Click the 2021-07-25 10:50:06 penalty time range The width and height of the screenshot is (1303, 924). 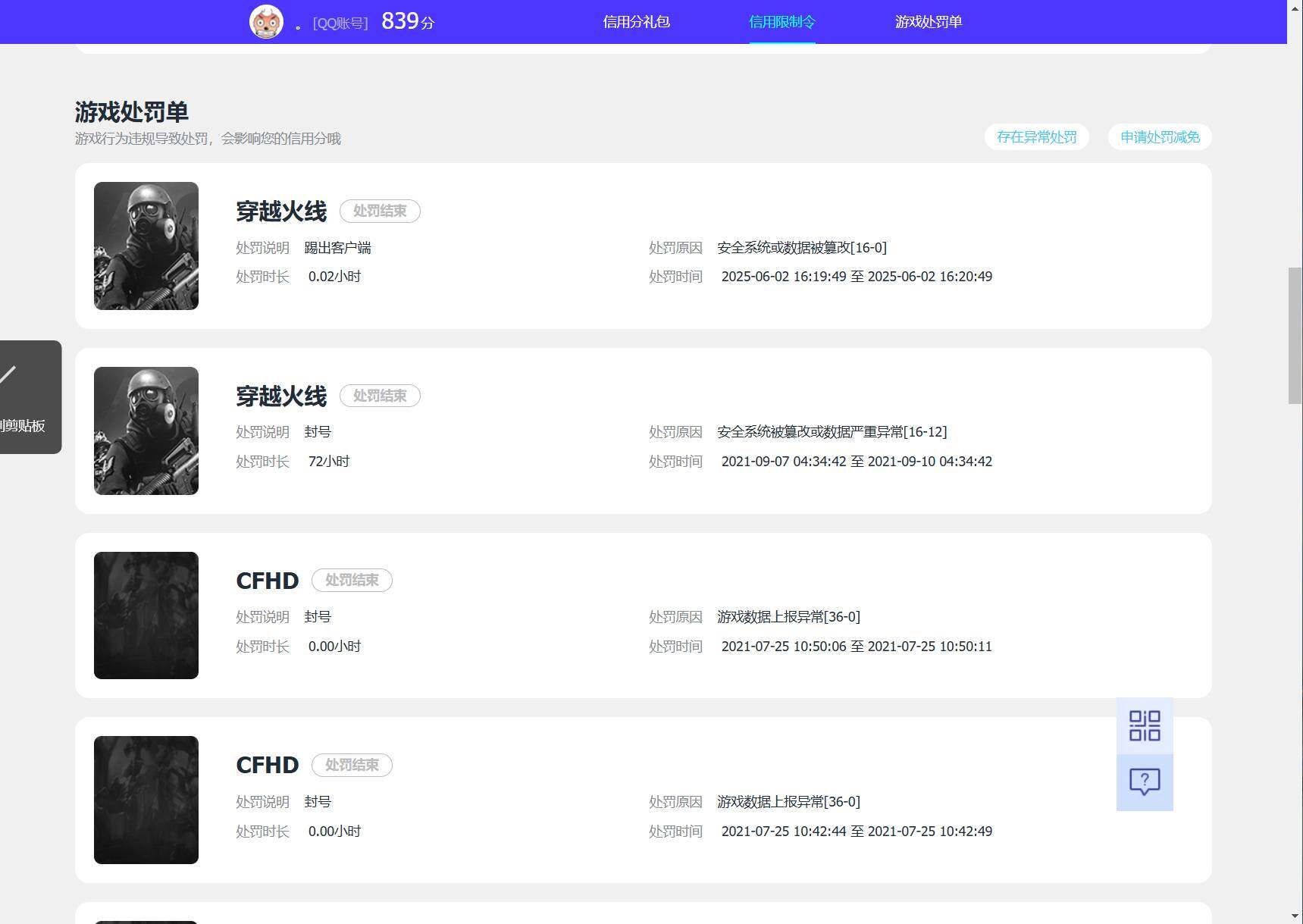tap(857, 647)
